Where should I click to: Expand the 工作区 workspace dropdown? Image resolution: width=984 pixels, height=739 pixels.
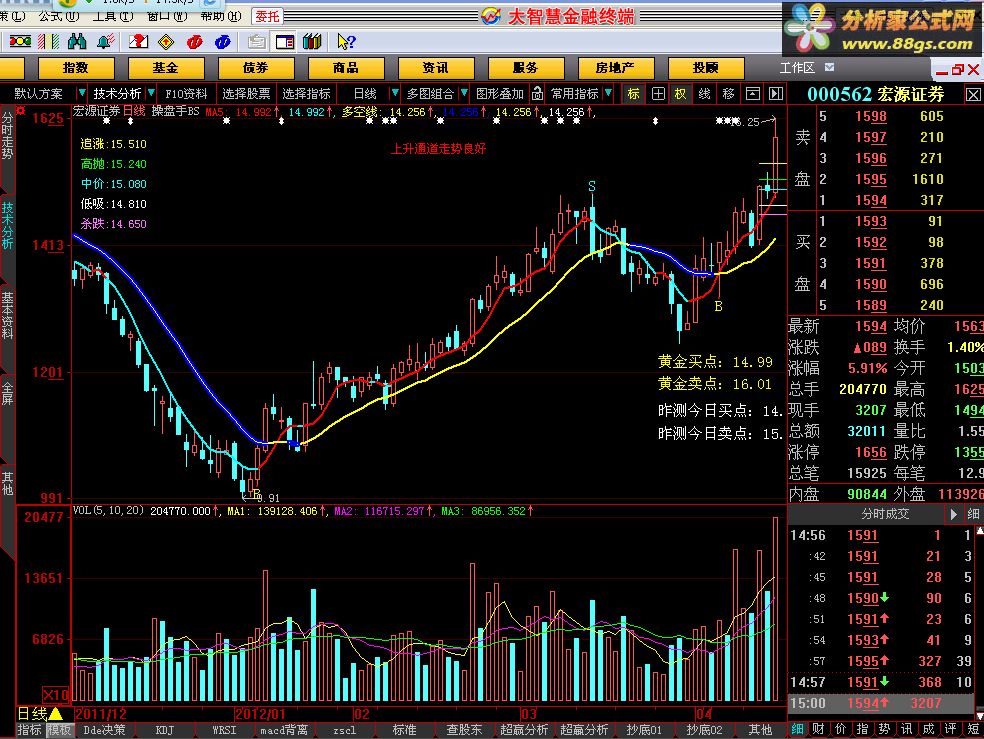coord(830,67)
